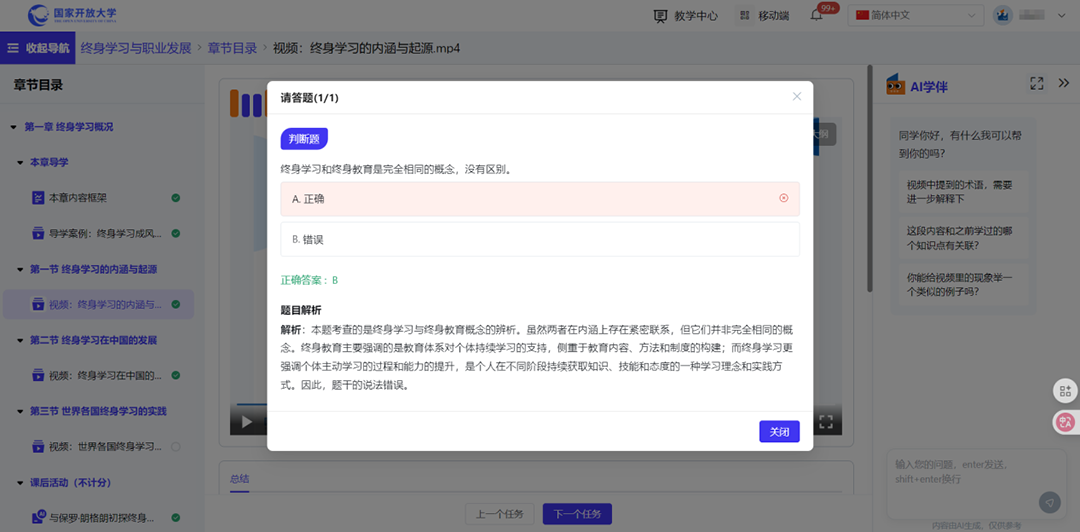Click completion checkmark for 本章内容框架
1080x532 pixels.
coord(176,198)
